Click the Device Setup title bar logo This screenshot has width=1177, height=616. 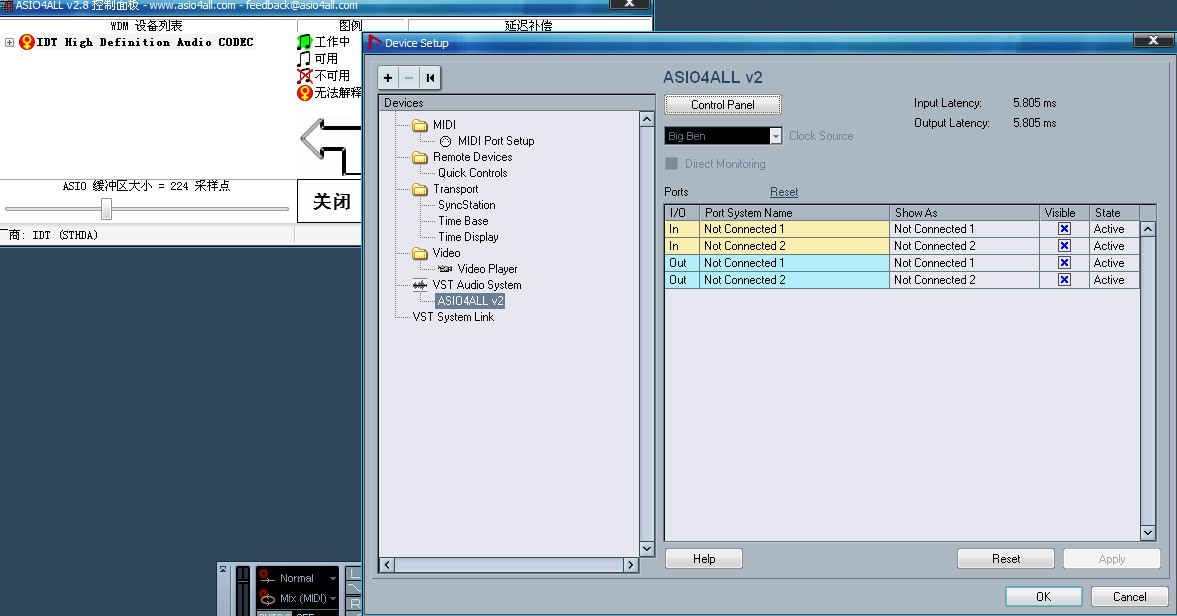pos(375,43)
